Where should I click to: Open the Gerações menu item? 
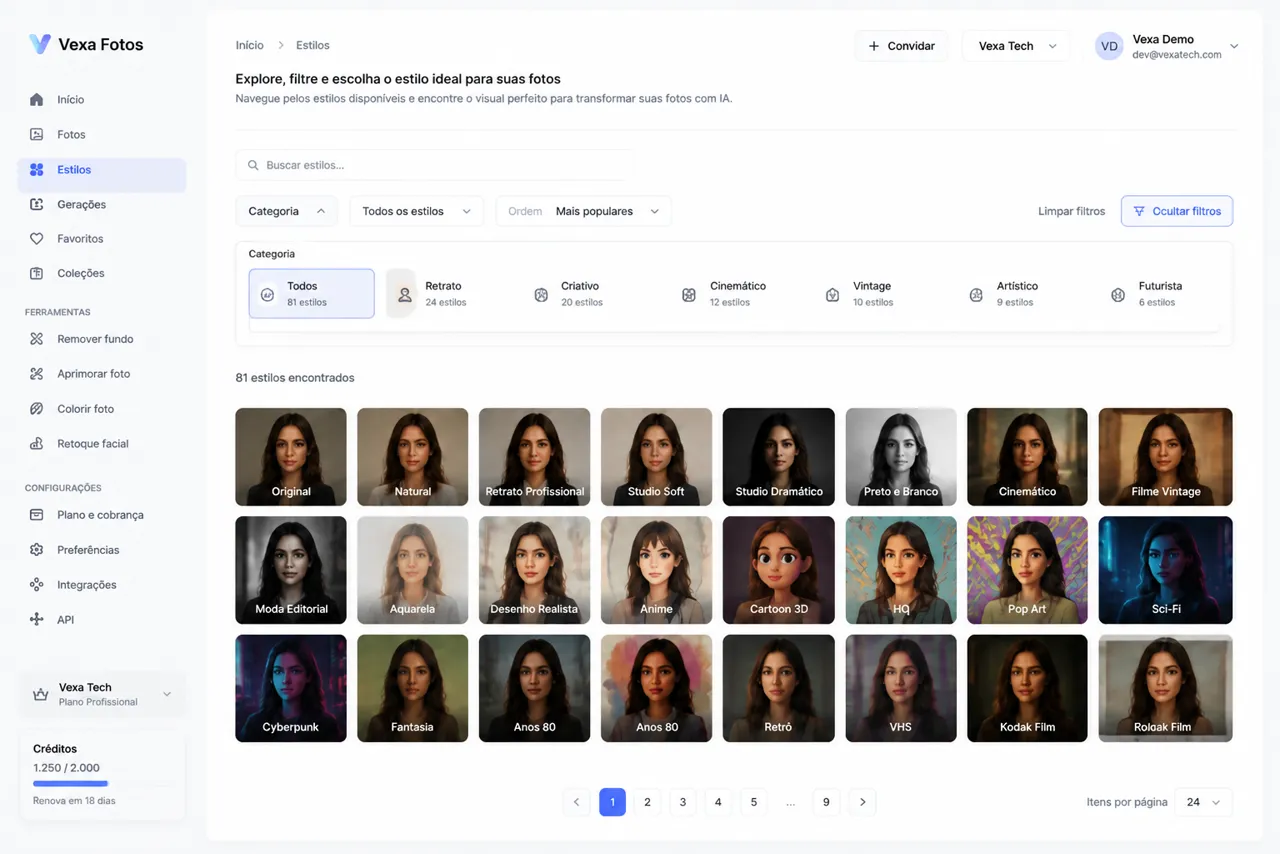(101, 204)
